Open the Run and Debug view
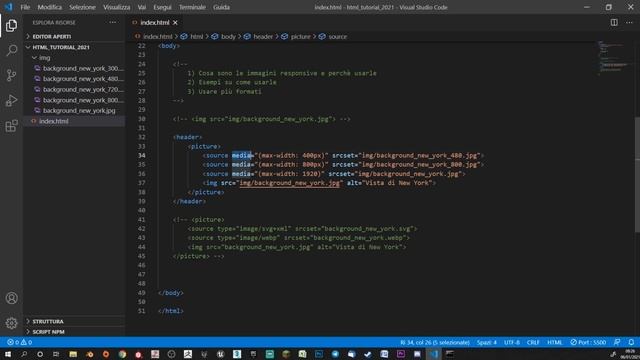640x360 pixels. click(11, 100)
